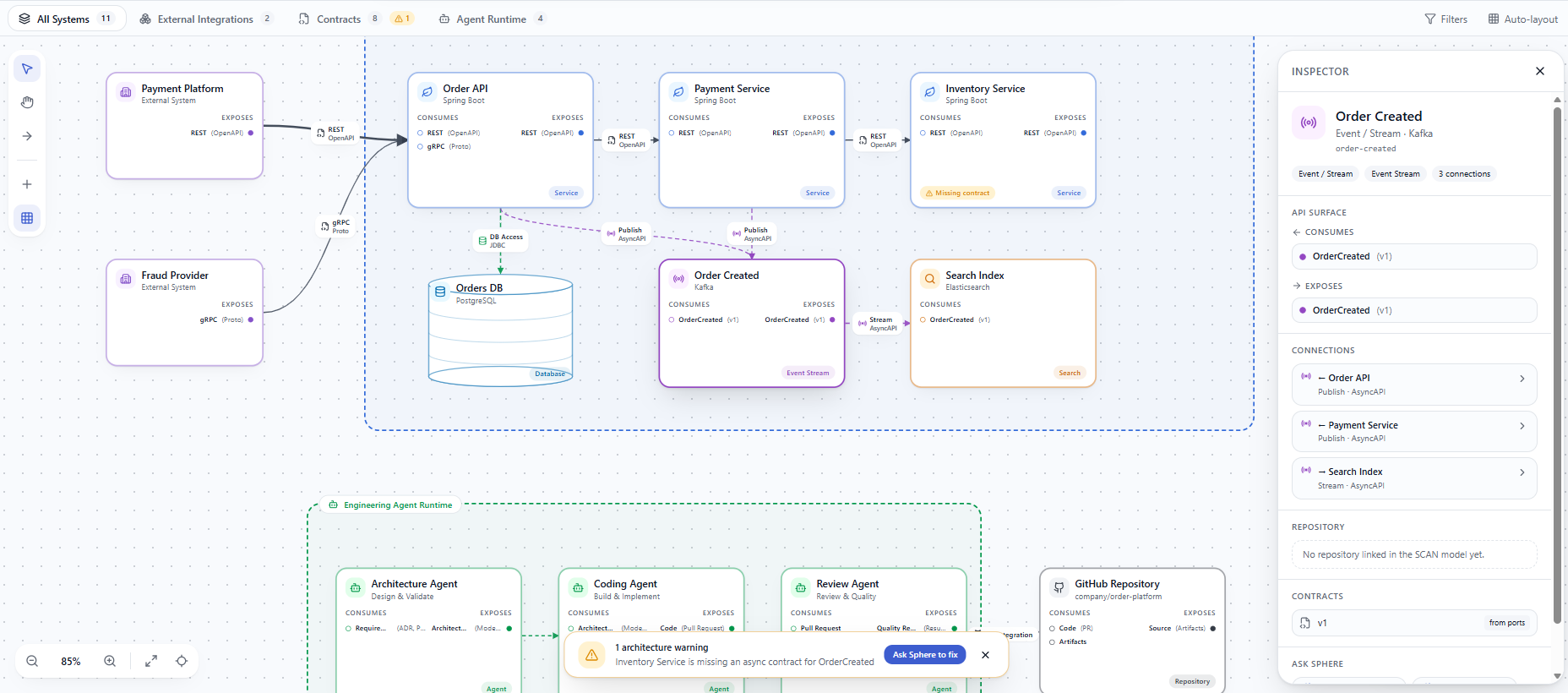Switch to the Agent Runtime tab

coord(492,19)
